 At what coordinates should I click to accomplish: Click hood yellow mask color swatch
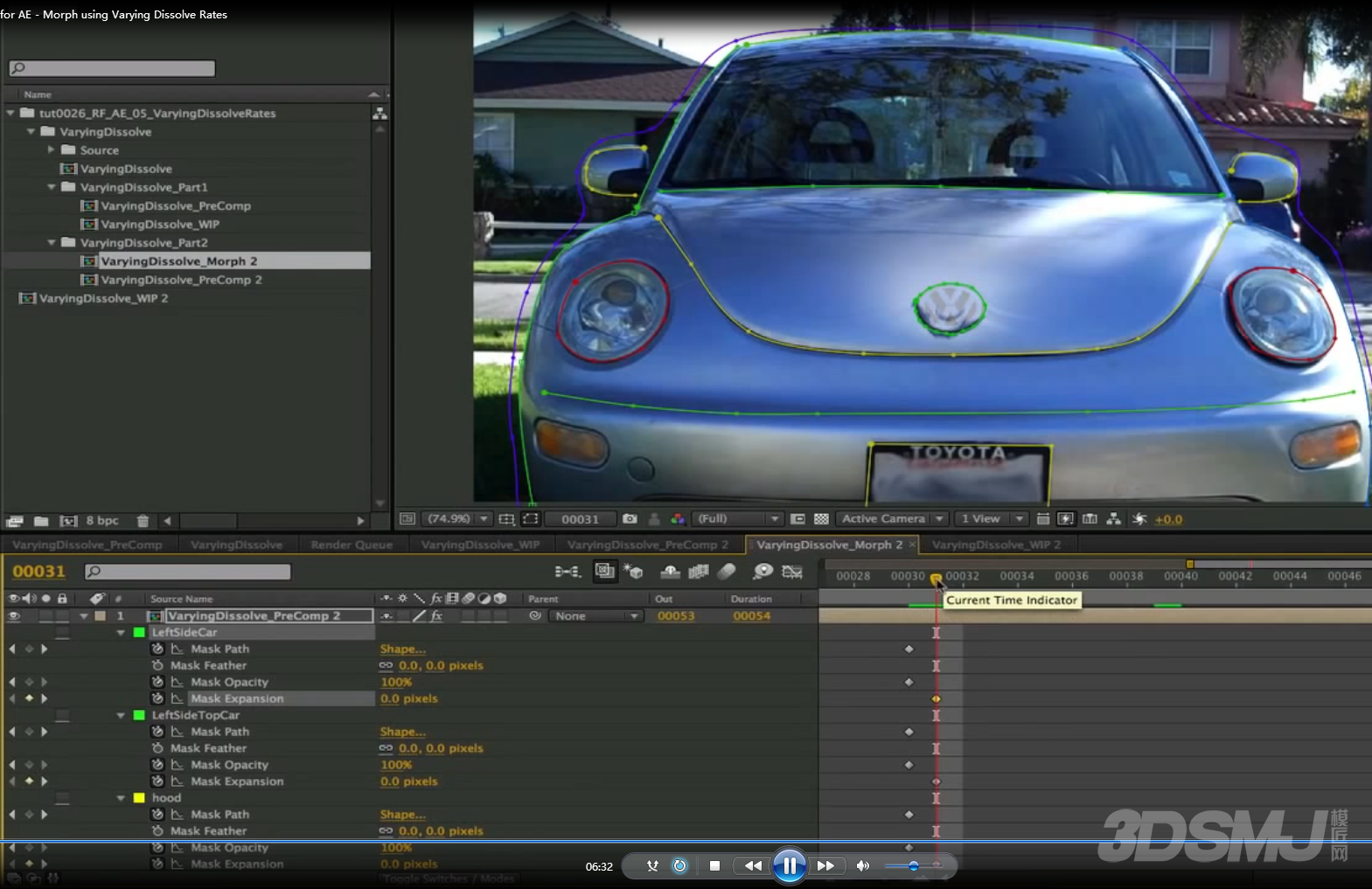(x=138, y=798)
